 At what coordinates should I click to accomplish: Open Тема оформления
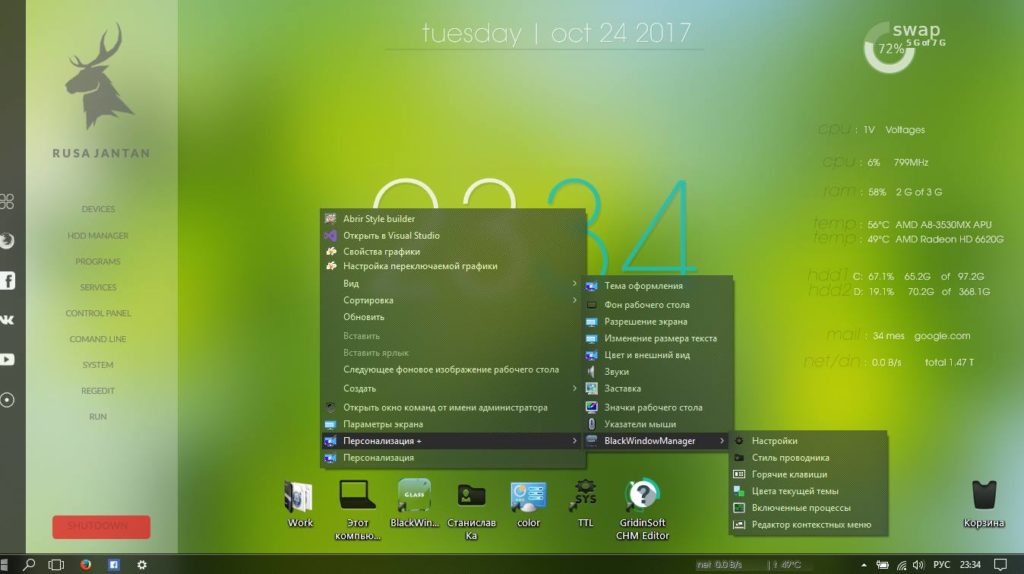coord(658,286)
